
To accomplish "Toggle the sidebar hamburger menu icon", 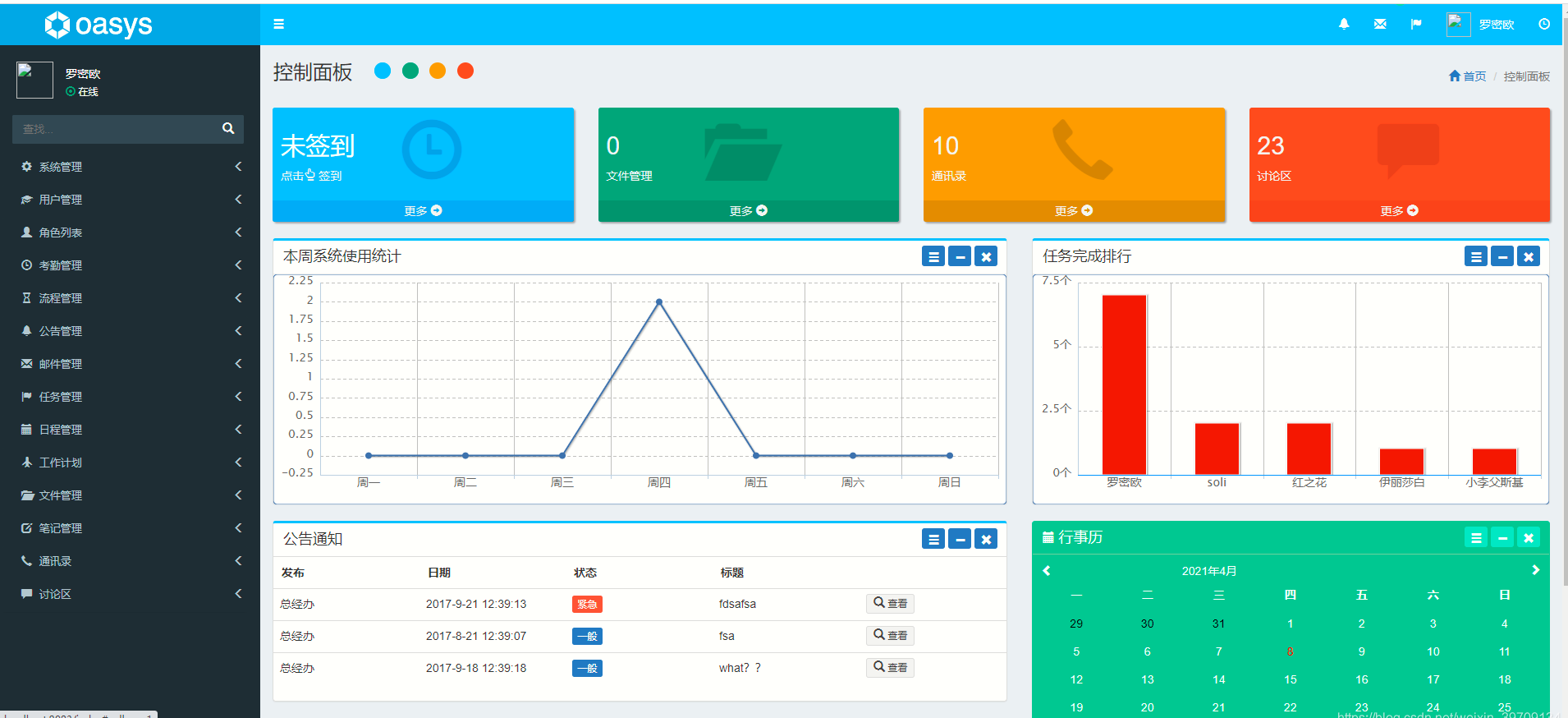I will (278, 24).
